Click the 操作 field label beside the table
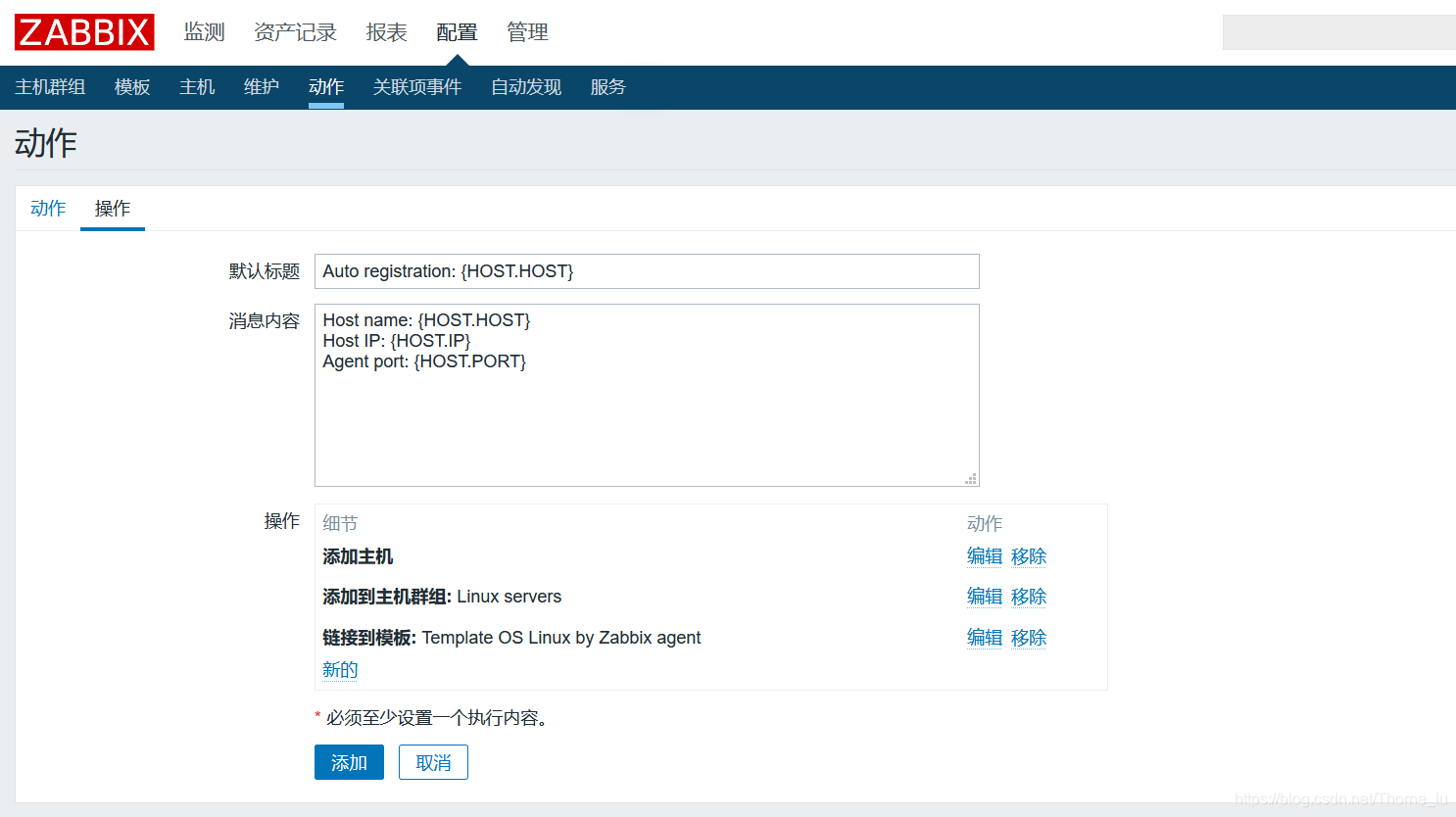The image size is (1456, 817). click(x=282, y=521)
